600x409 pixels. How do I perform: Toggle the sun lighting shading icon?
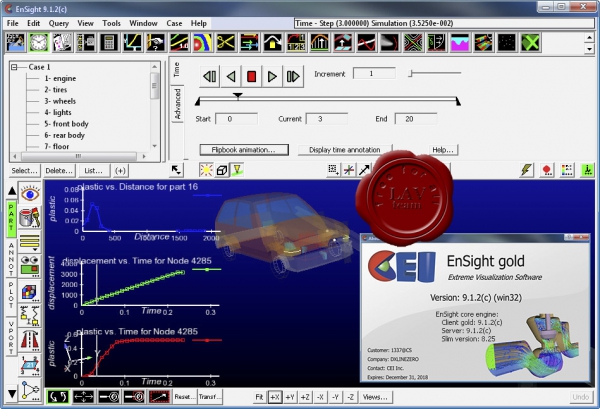(x=206, y=170)
